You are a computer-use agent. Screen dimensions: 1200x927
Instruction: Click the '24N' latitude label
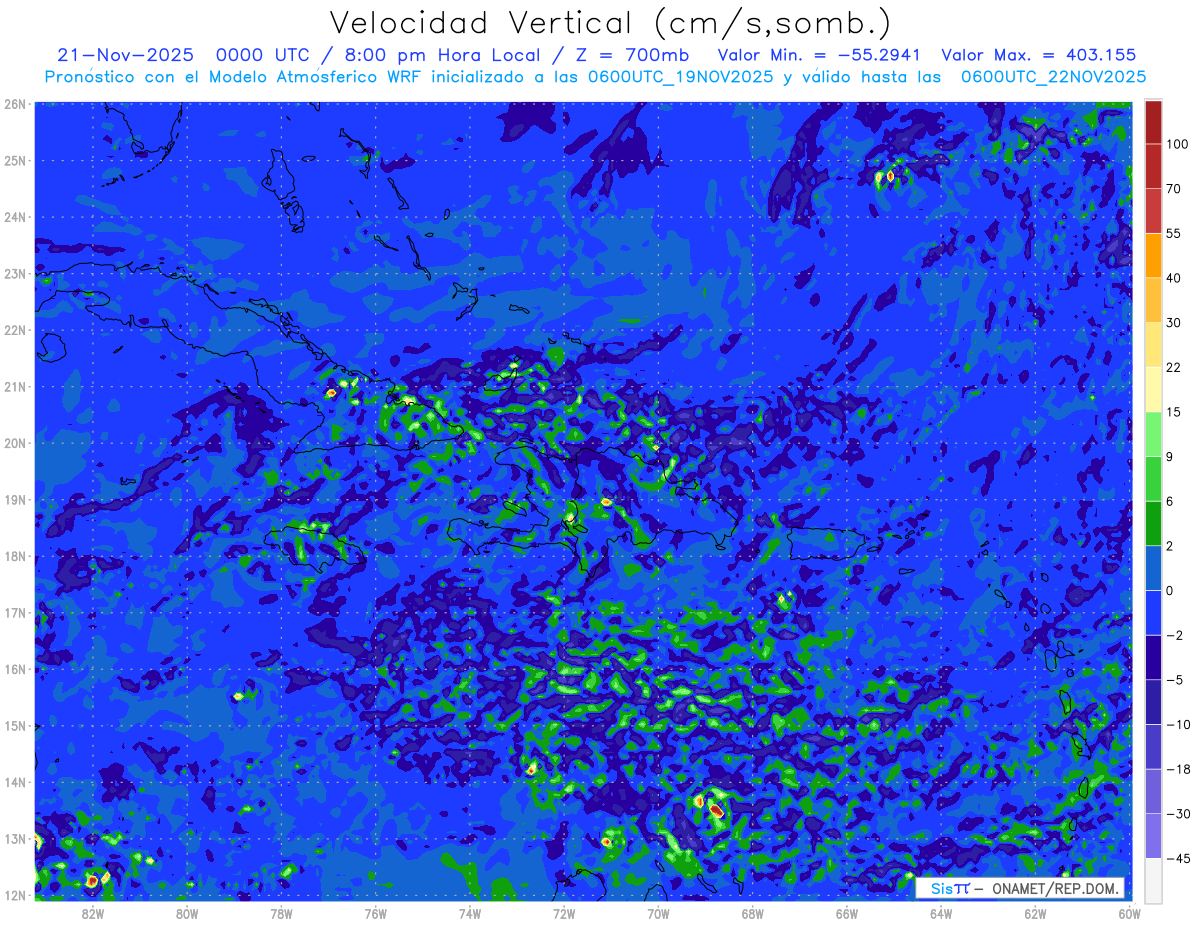14,217
